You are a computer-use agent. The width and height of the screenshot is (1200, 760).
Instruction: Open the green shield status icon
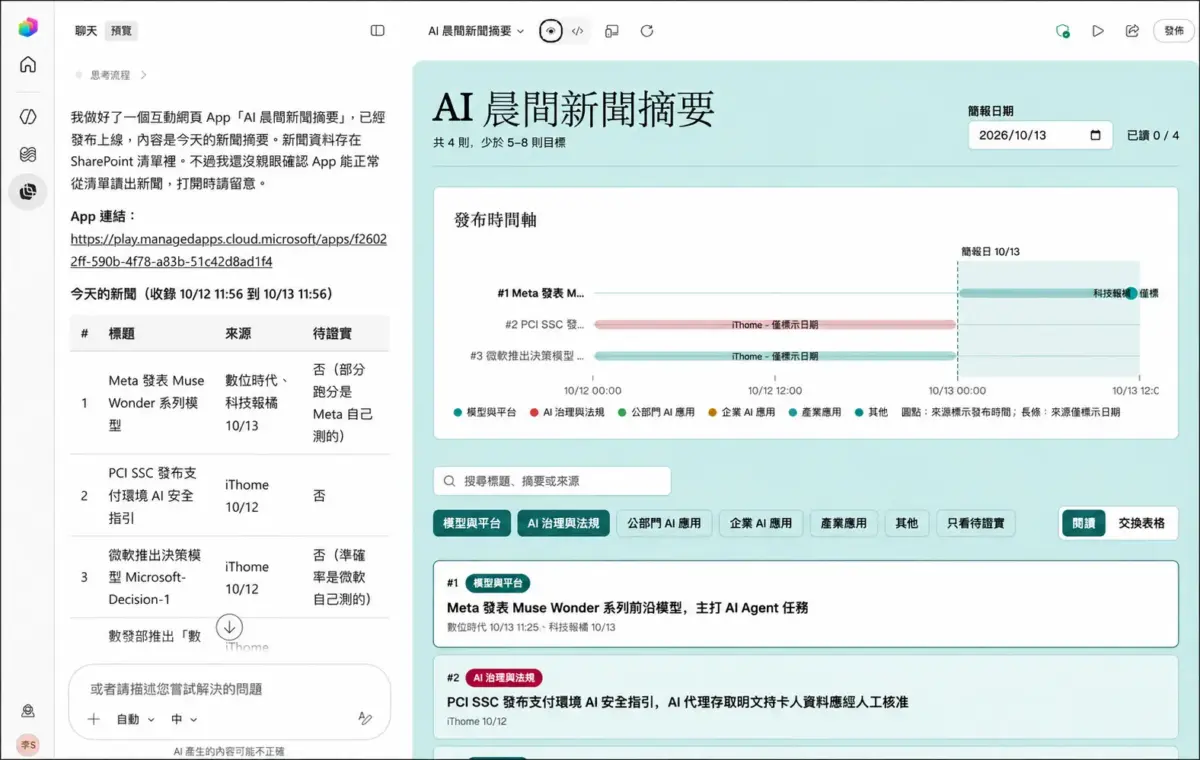click(x=1063, y=31)
